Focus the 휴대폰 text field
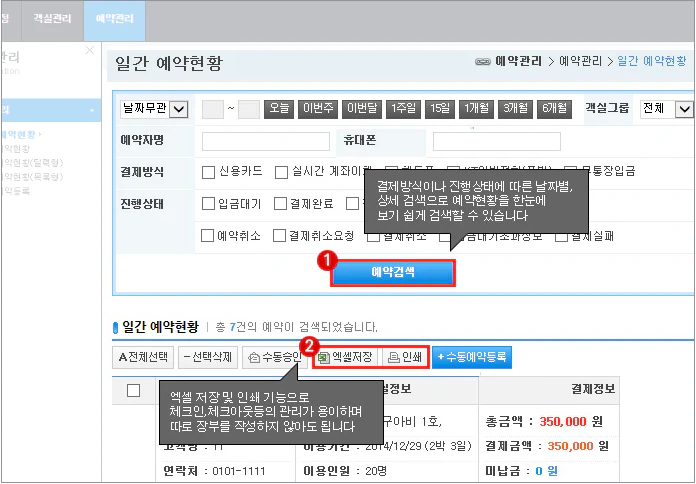 click(497, 141)
